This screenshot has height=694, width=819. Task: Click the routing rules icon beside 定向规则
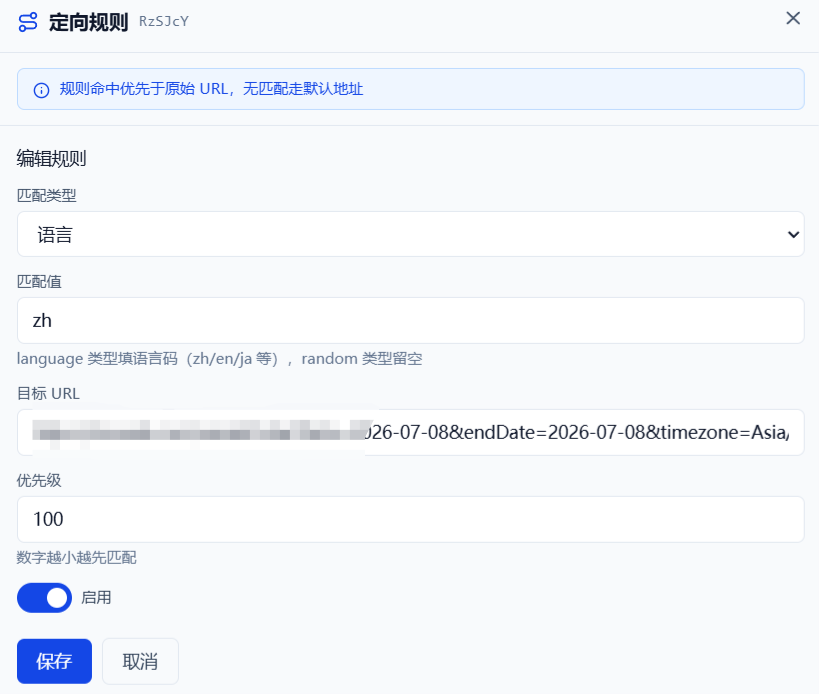pyautogui.click(x=28, y=22)
